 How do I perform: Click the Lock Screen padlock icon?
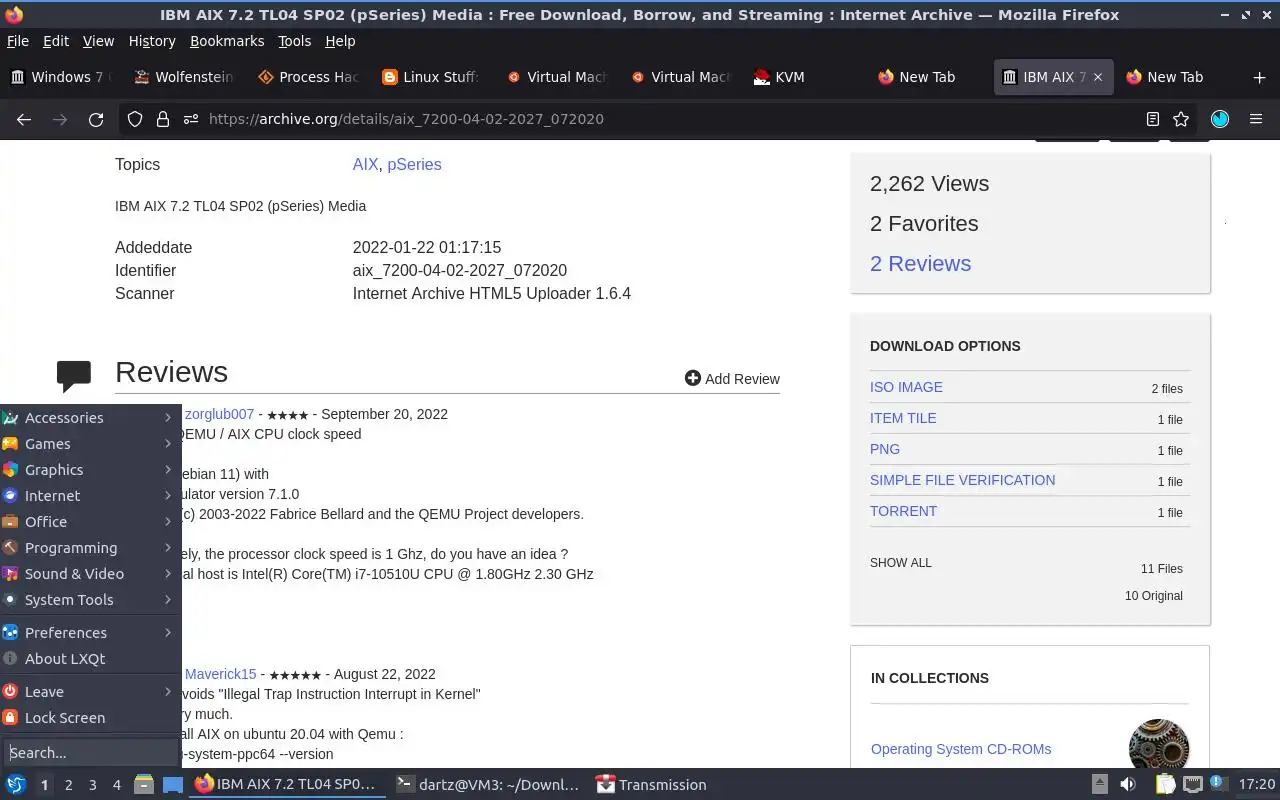(10, 718)
